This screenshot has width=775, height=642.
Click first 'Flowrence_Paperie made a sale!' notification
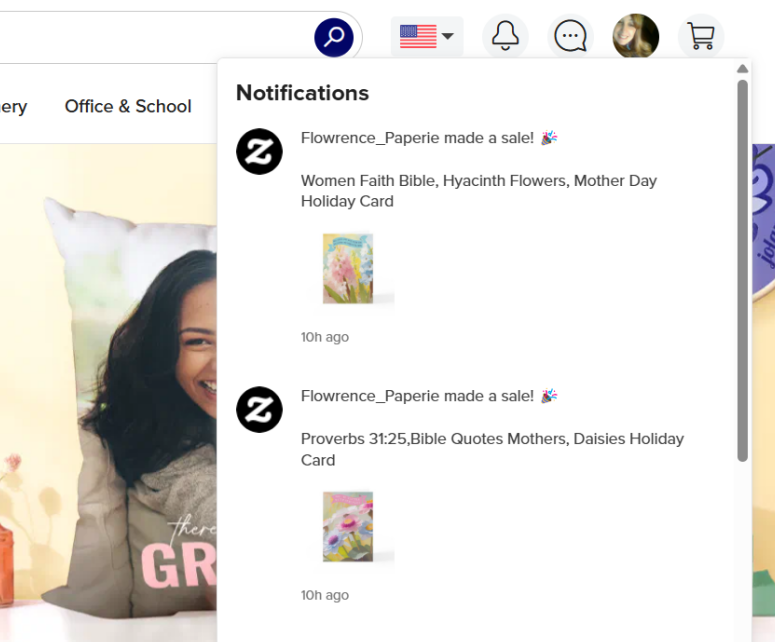tap(417, 138)
